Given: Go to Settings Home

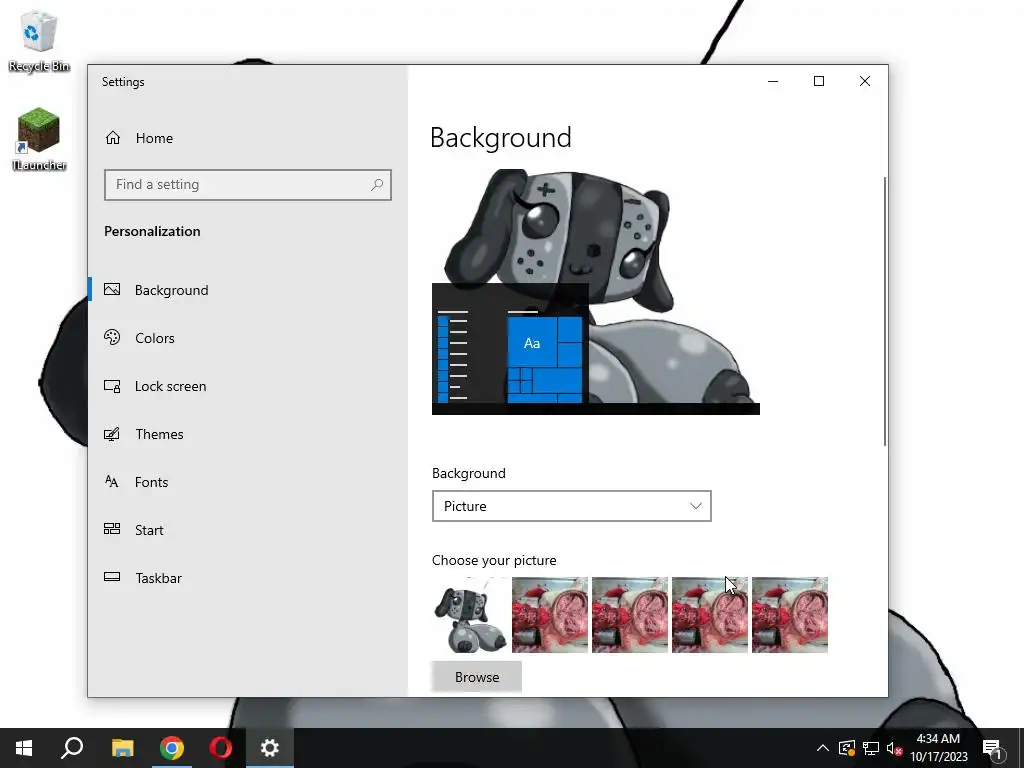Looking at the screenshot, I should 248,138.
